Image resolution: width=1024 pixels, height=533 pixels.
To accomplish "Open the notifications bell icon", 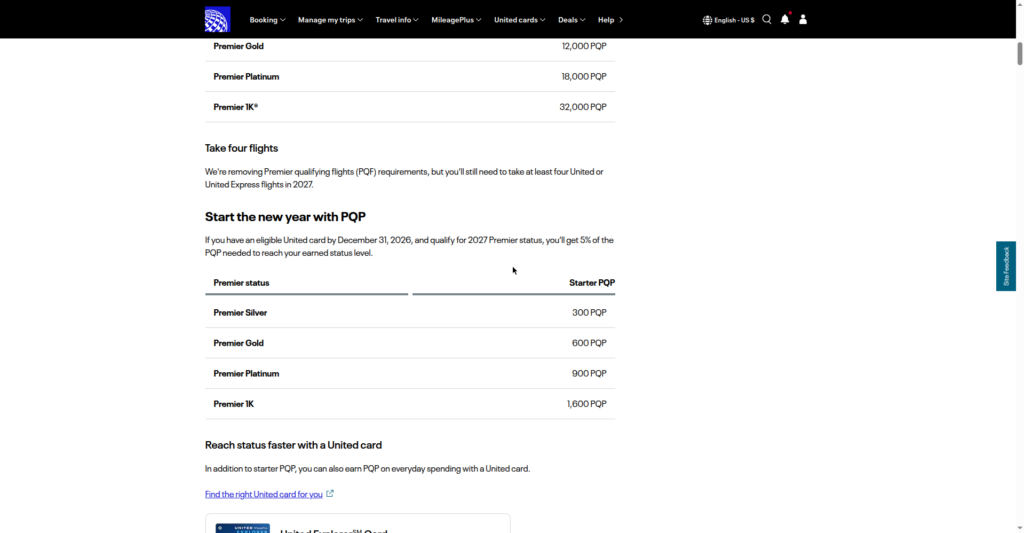I will click(x=785, y=19).
